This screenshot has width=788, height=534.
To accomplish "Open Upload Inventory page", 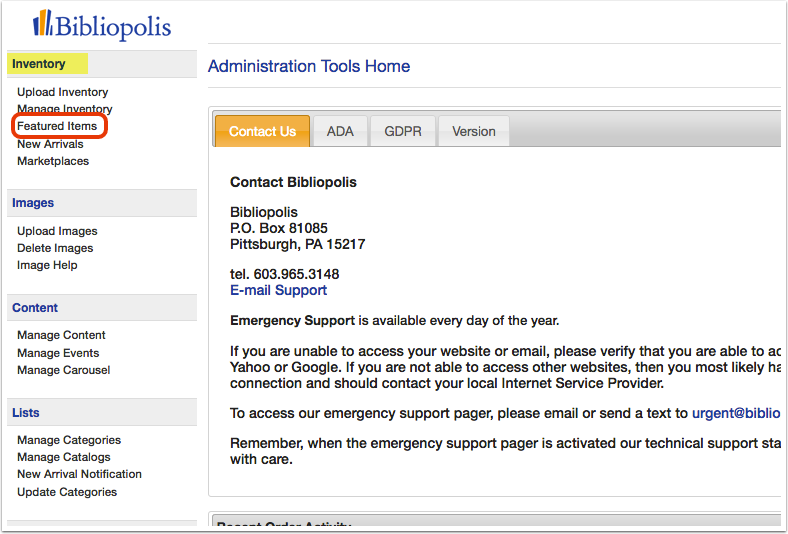I will (x=62, y=92).
